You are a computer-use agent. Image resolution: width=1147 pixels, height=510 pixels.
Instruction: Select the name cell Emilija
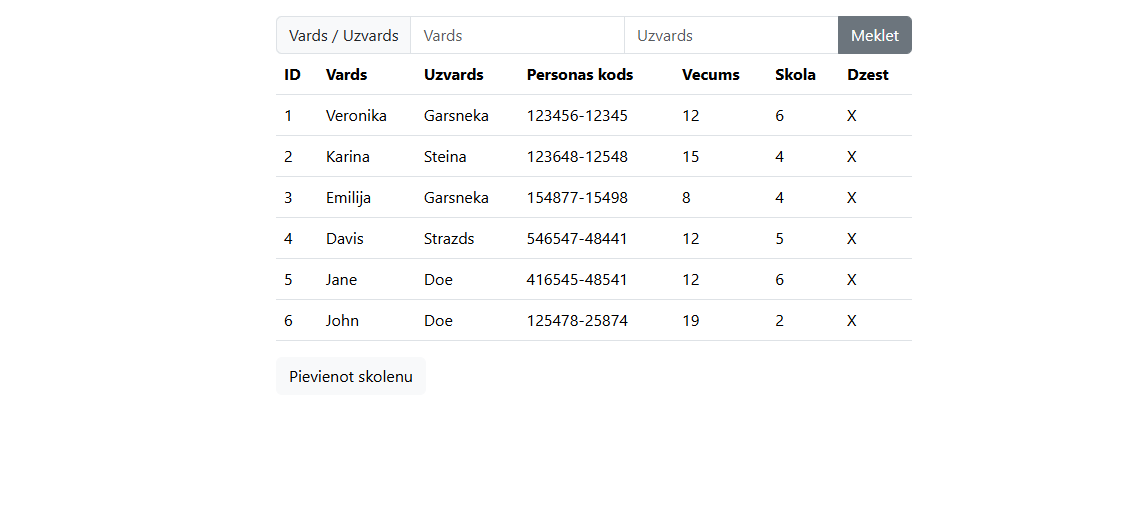[x=348, y=198]
